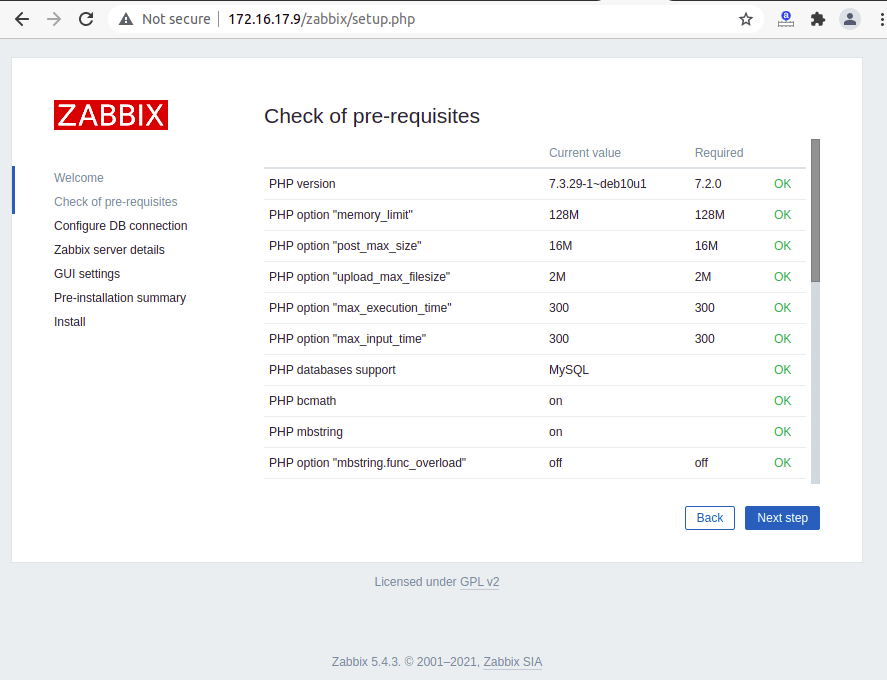Open the Extensions puzzle icon
The width and height of the screenshot is (887, 680).
pos(817,19)
